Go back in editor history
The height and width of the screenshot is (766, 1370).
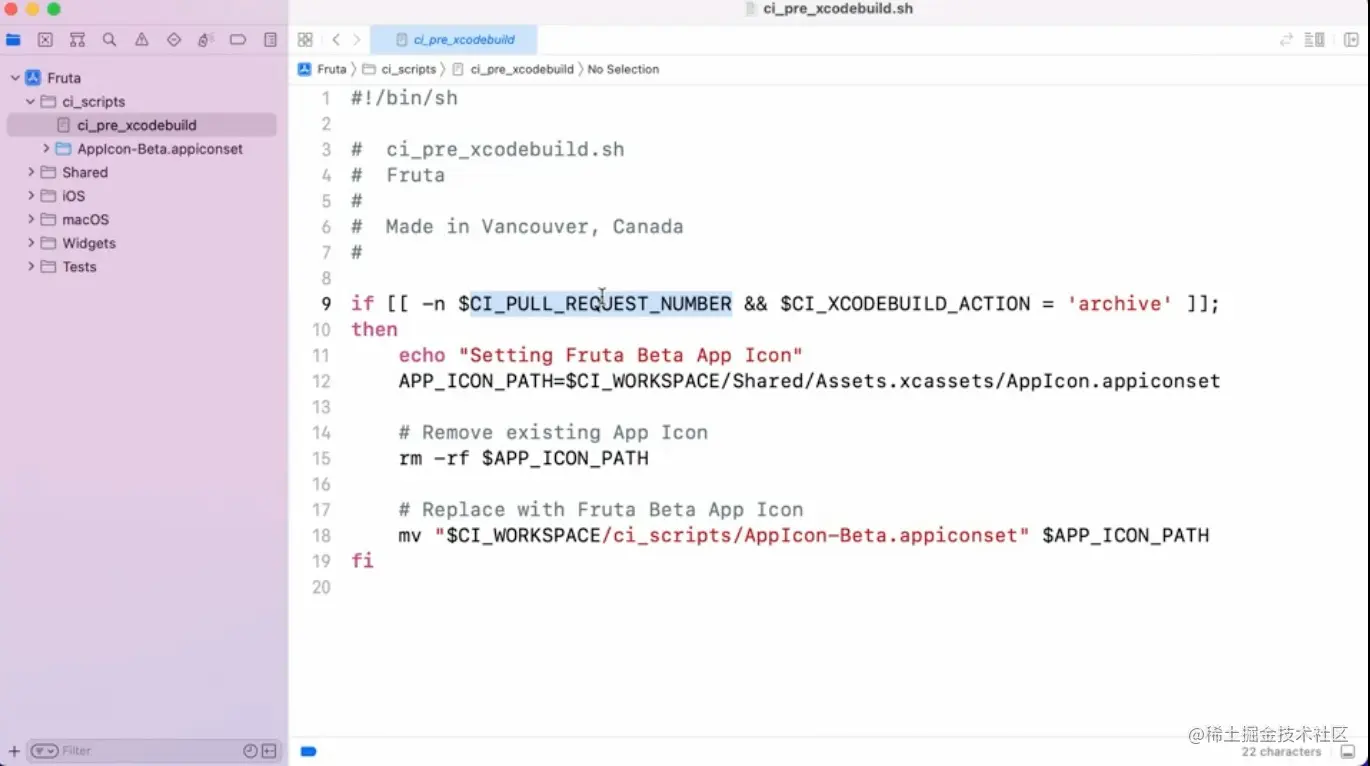tap(336, 40)
